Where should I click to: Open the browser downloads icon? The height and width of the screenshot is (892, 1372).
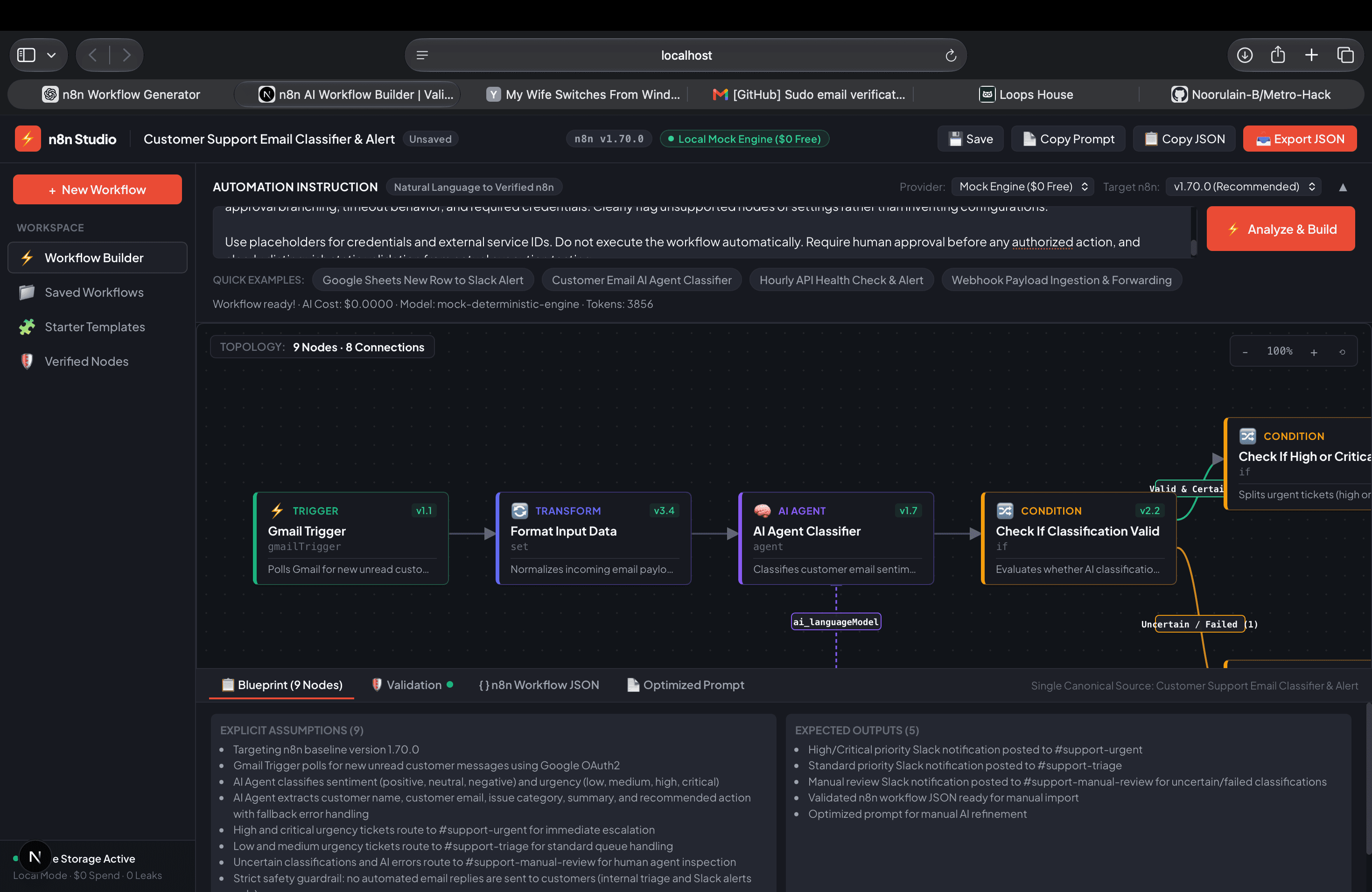1245,56
